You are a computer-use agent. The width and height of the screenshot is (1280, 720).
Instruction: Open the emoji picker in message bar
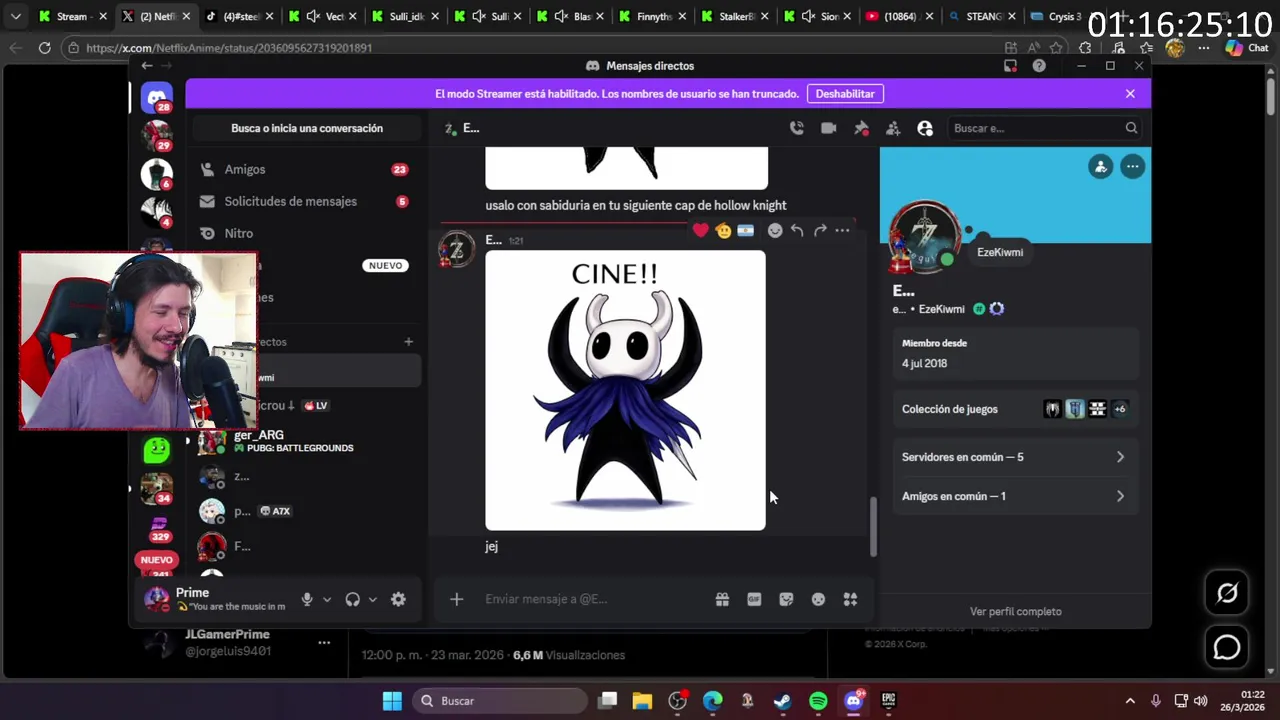(818, 599)
